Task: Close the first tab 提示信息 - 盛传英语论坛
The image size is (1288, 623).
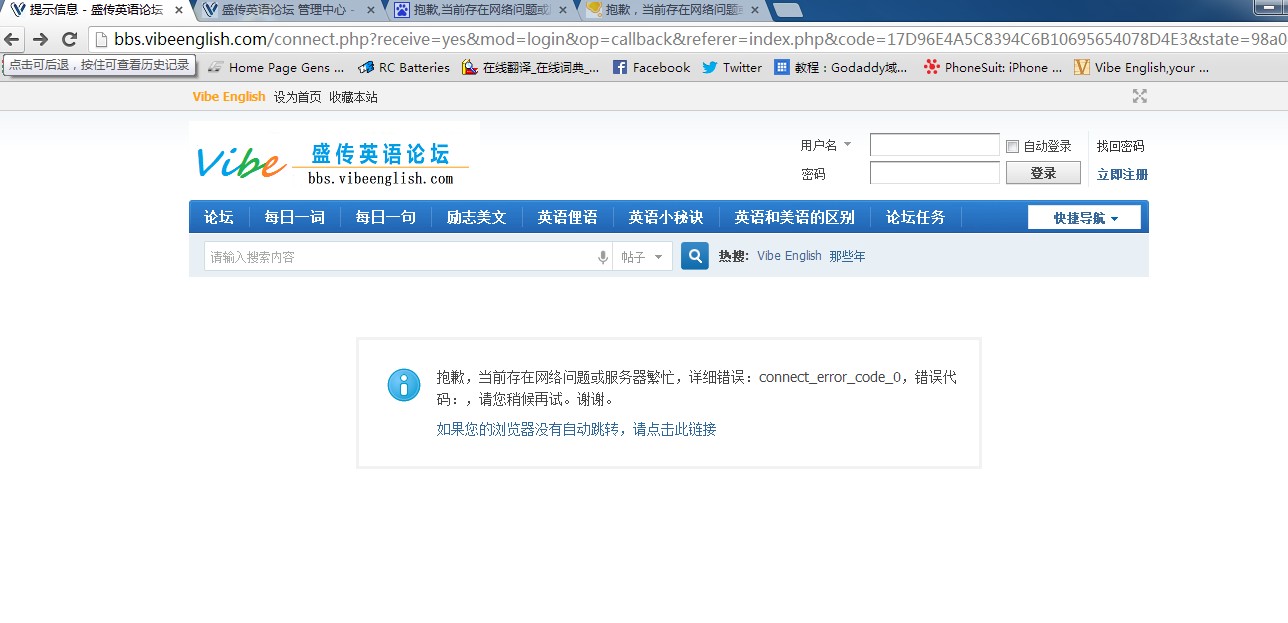Action: click(178, 10)
